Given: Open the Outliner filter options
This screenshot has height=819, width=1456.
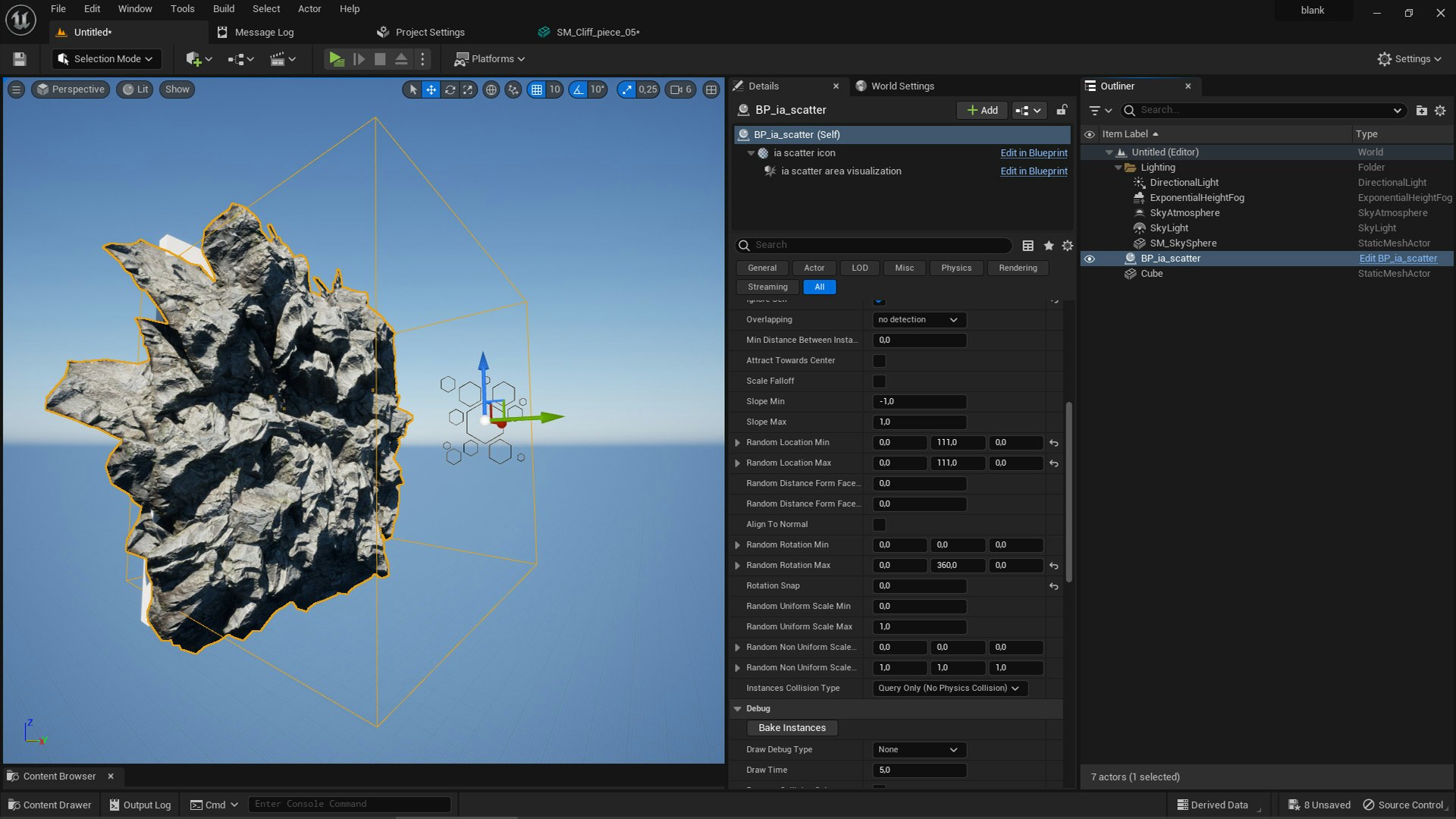Looking at the screenshot, I should point(1100,111).
